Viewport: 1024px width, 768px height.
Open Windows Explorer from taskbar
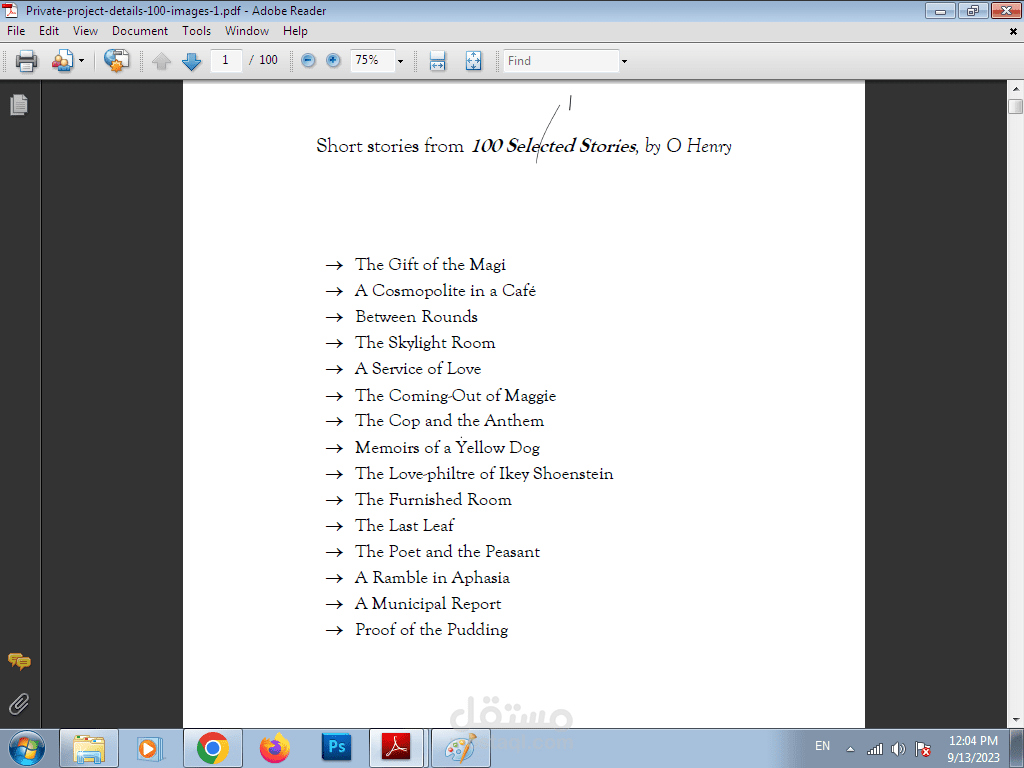(x=89, y=748)
